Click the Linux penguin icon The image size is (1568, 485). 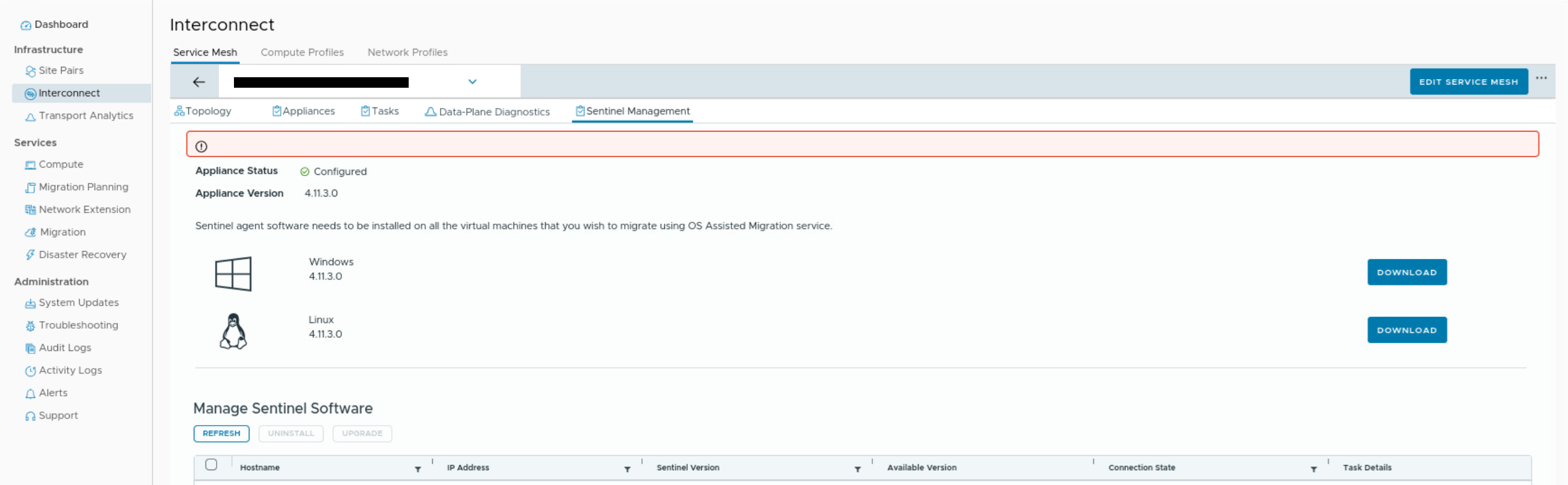[233, 331]
